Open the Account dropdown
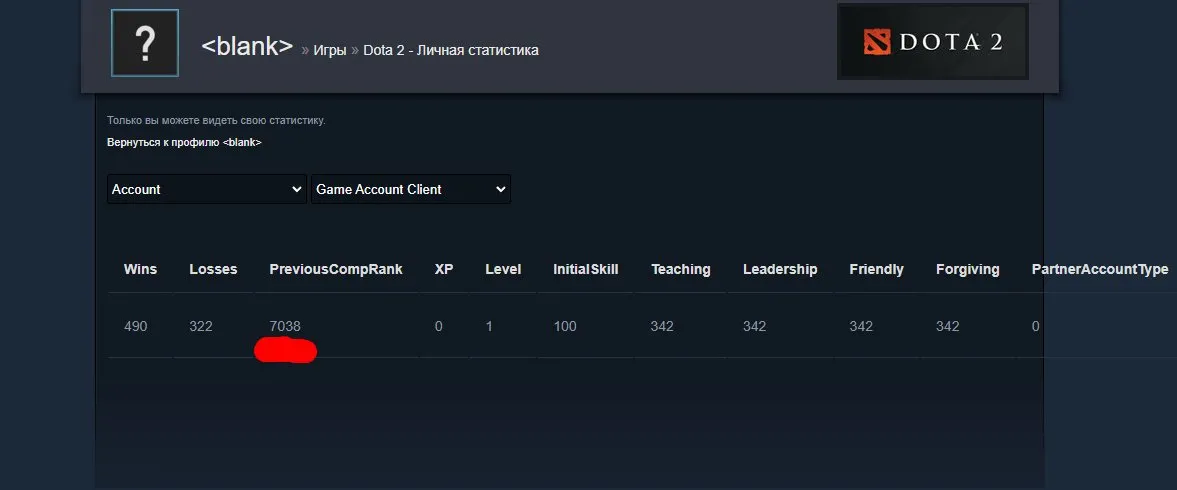The width and height of the screenshot is (1177, 490). click(206, 189)
